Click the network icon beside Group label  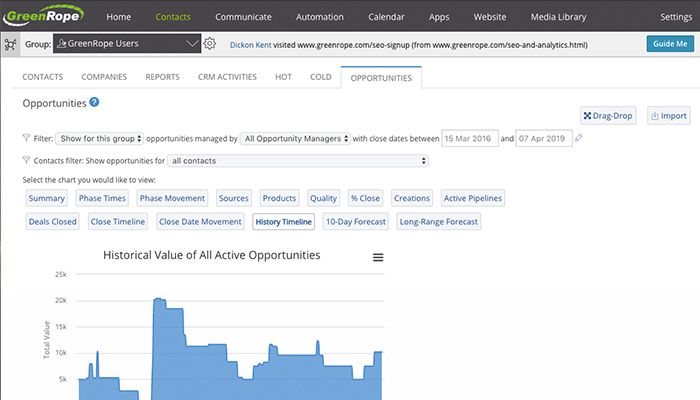pyautogui.click(x=11, y=44)
